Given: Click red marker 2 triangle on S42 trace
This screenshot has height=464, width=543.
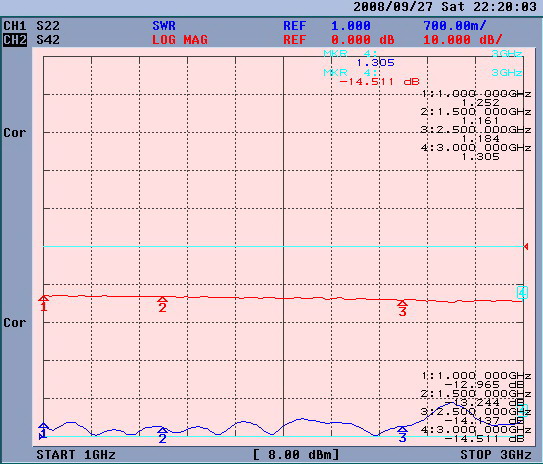Looking at the screenshot, I should (x=162, y=299).
